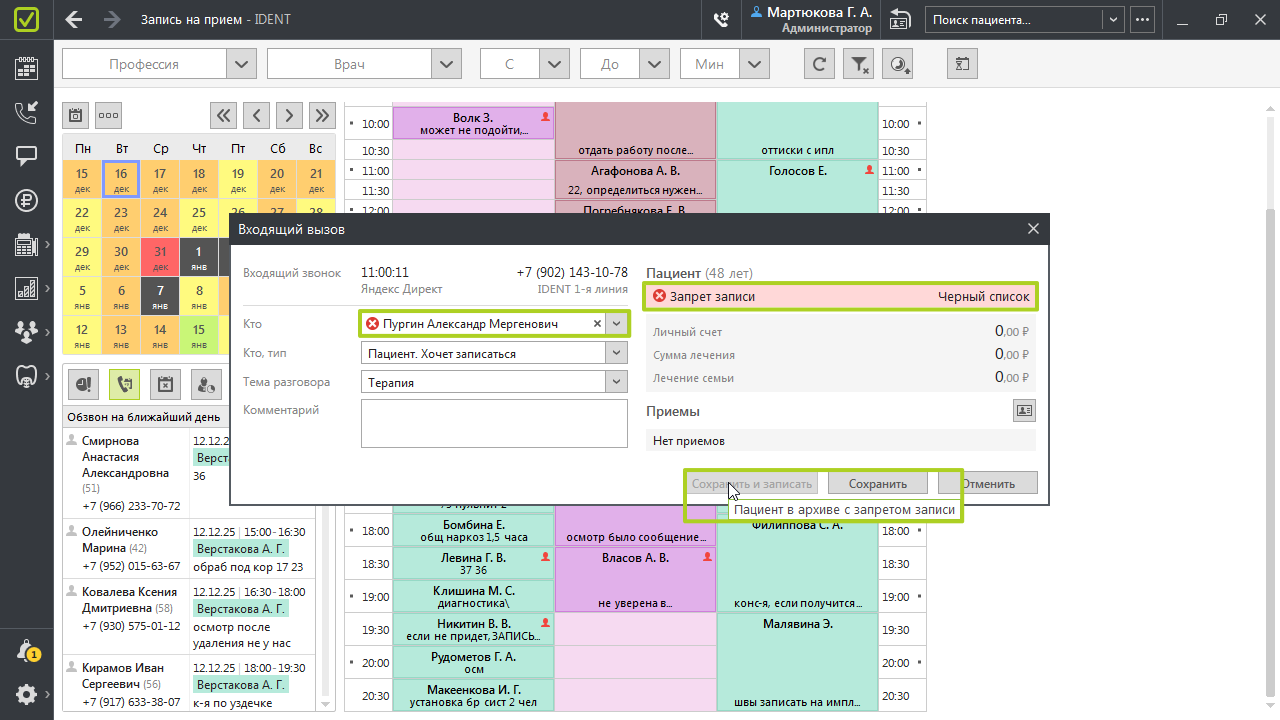Open the notifications bell icon

(x=26, y=651)
